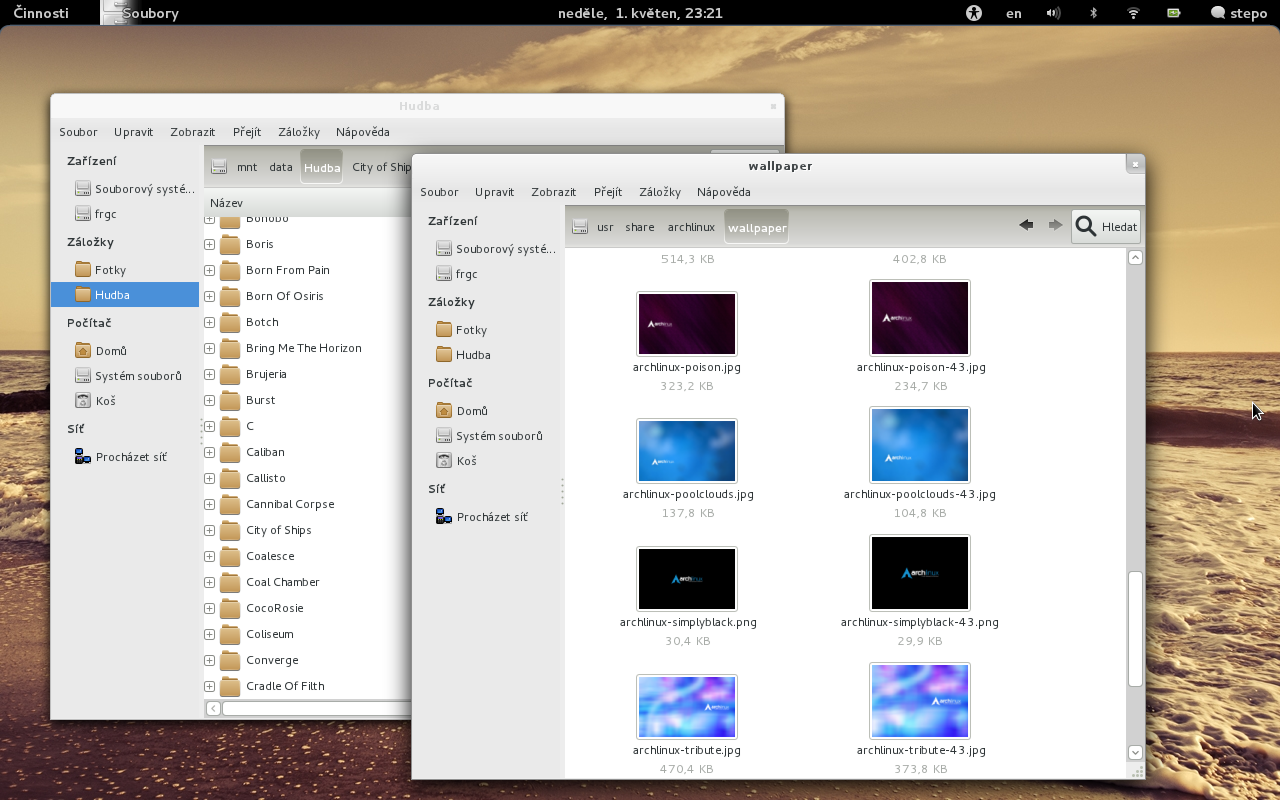Open Činnosti activities overview
This screenshot has height=800, width=1280.
(41, 13)
